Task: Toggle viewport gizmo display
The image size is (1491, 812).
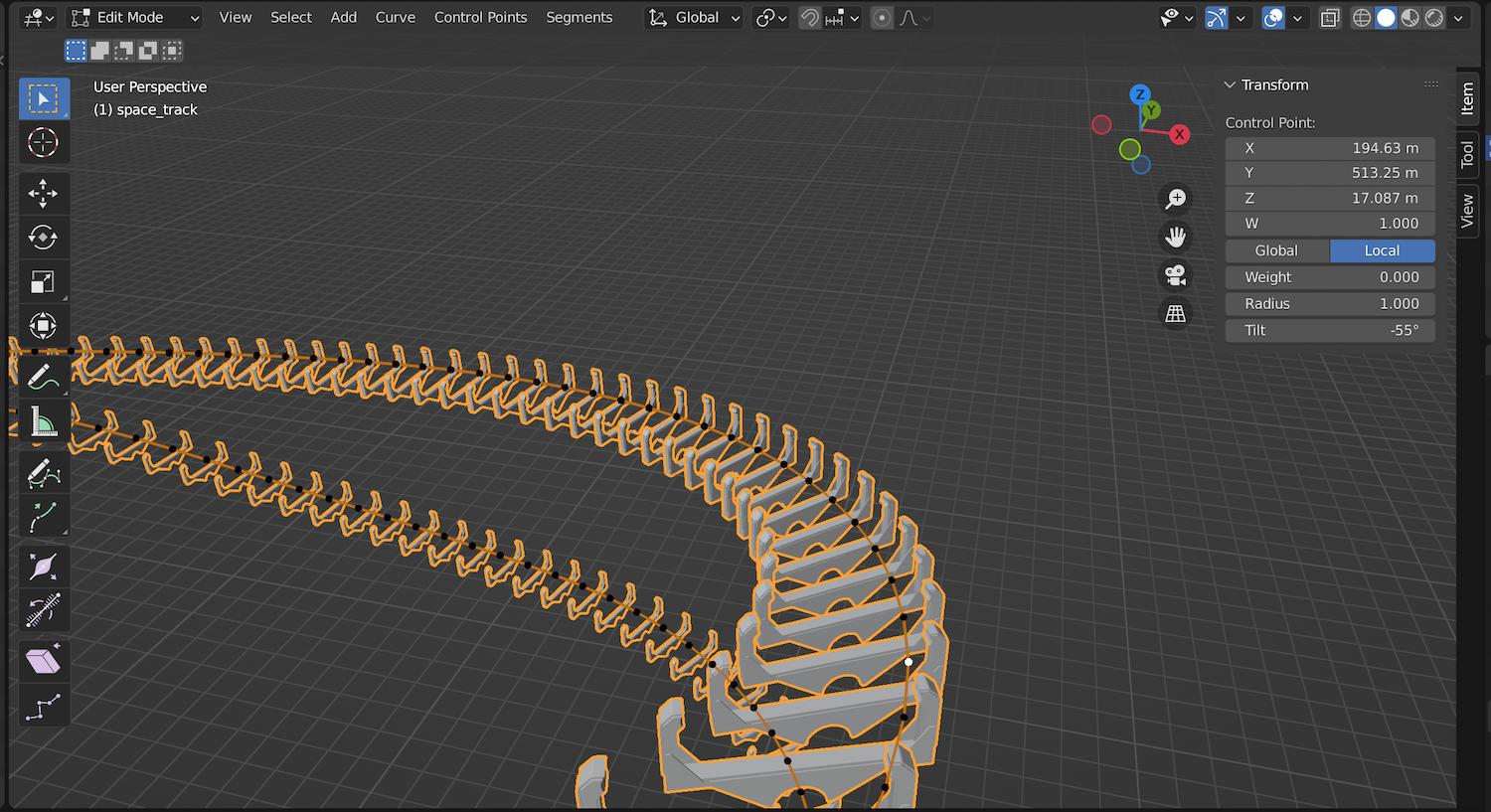Action: (x=1217, y=18)
